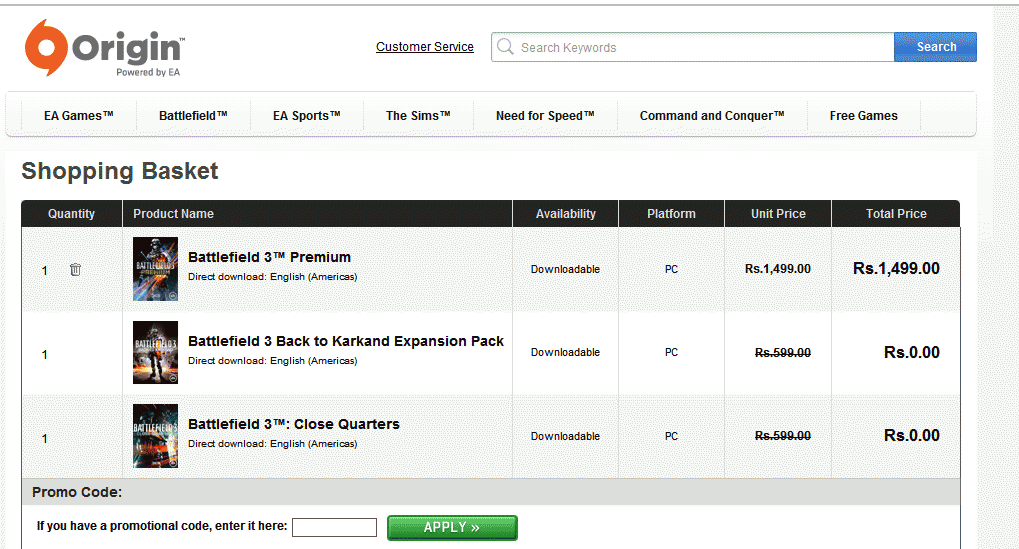Focus the Search Keywords field
Screen dimensions: 1019x549
[x=700, y=47]
